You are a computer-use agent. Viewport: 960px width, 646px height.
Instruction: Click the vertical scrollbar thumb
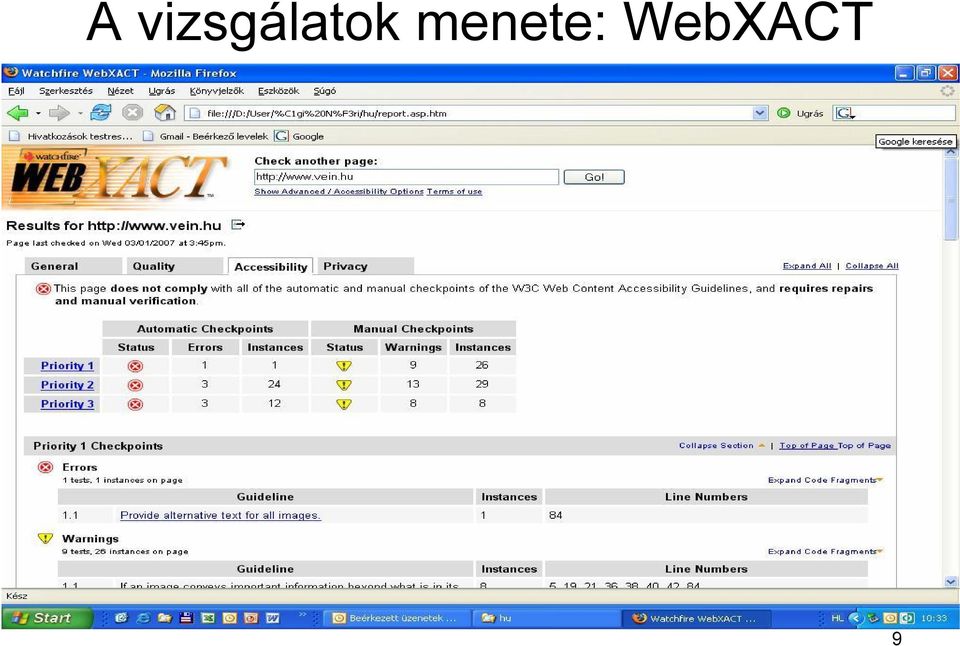(x=951, y=202)
